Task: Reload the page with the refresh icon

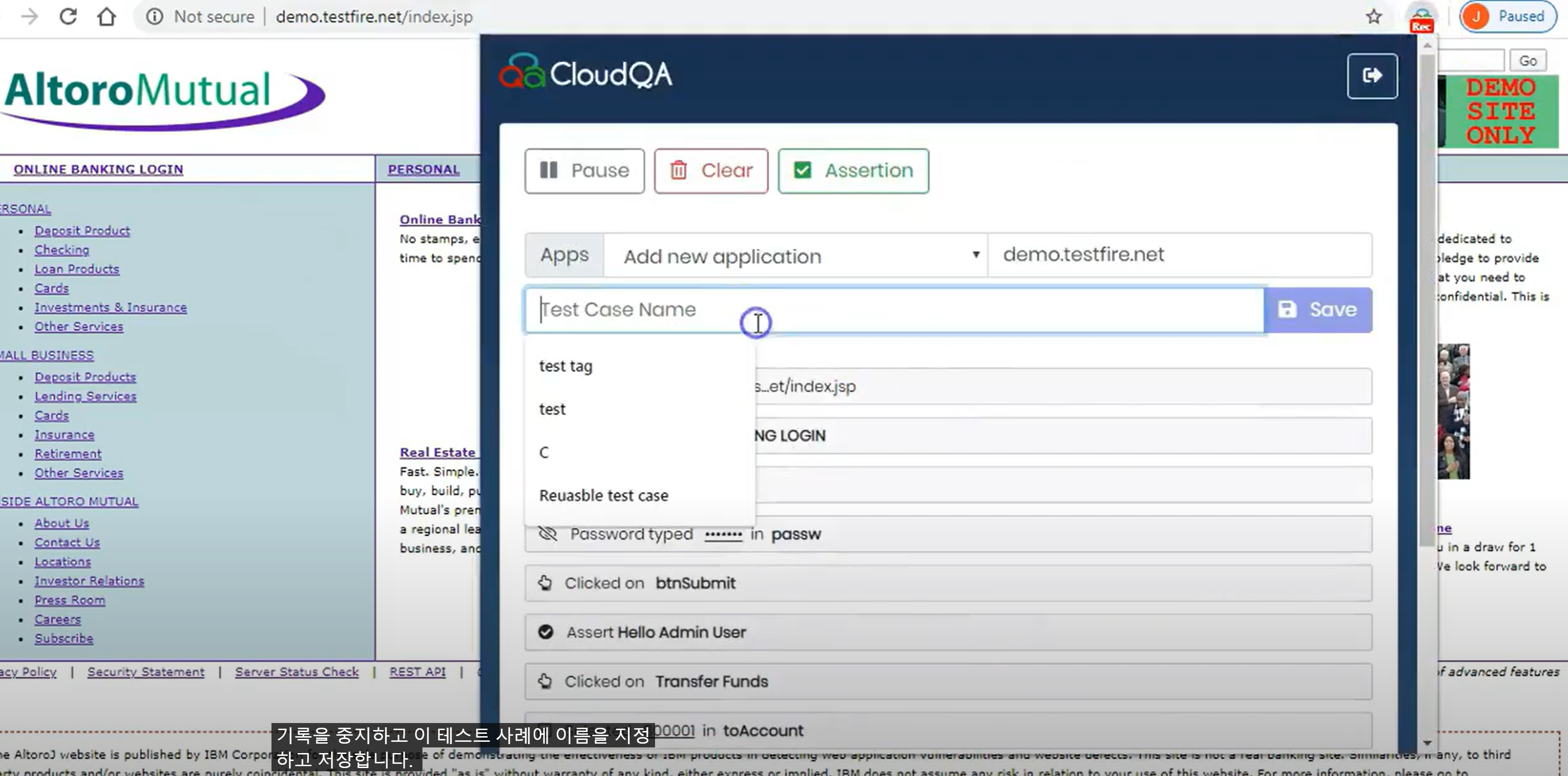Action: click(x=68, y=16)
